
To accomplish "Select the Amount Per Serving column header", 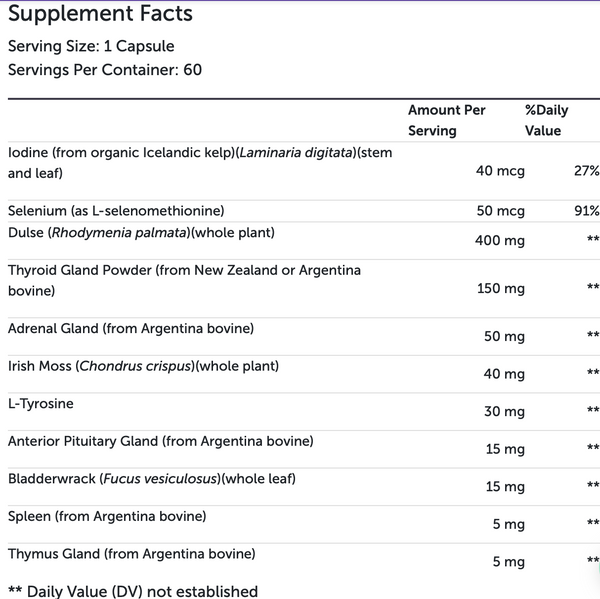I will pyautogui.click(x=447, y=120).
